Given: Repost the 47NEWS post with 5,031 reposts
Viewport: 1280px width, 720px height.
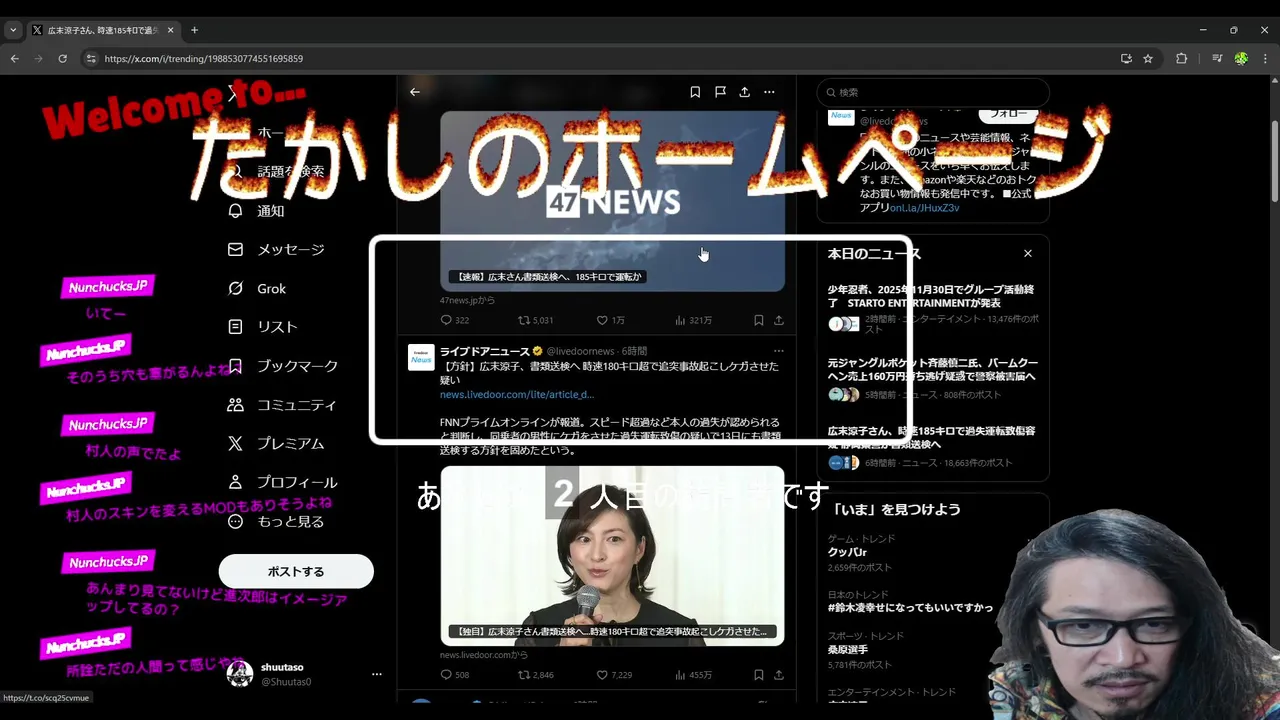Looking at the screenshot, I should click(x=535, y=320).
